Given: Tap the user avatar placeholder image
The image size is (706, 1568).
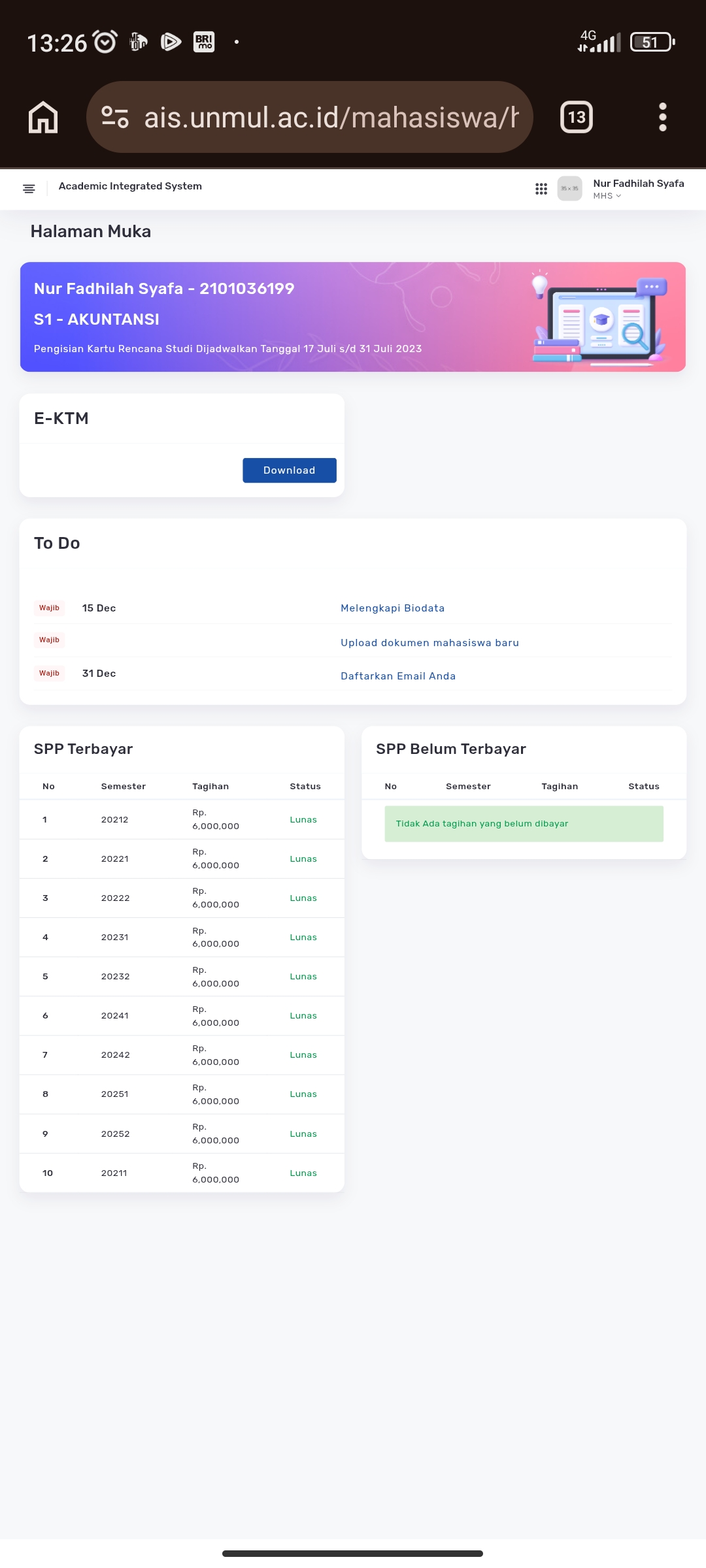Looking at the screenshot, I should 569,189.
